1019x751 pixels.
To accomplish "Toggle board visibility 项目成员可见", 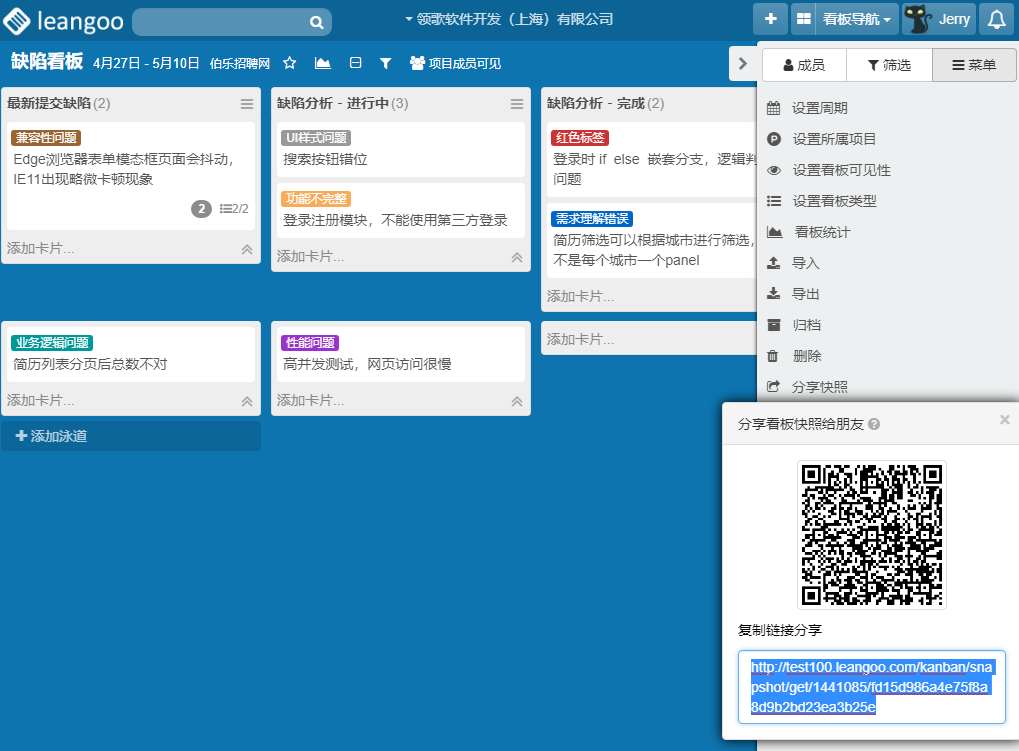I will (455, 63).
